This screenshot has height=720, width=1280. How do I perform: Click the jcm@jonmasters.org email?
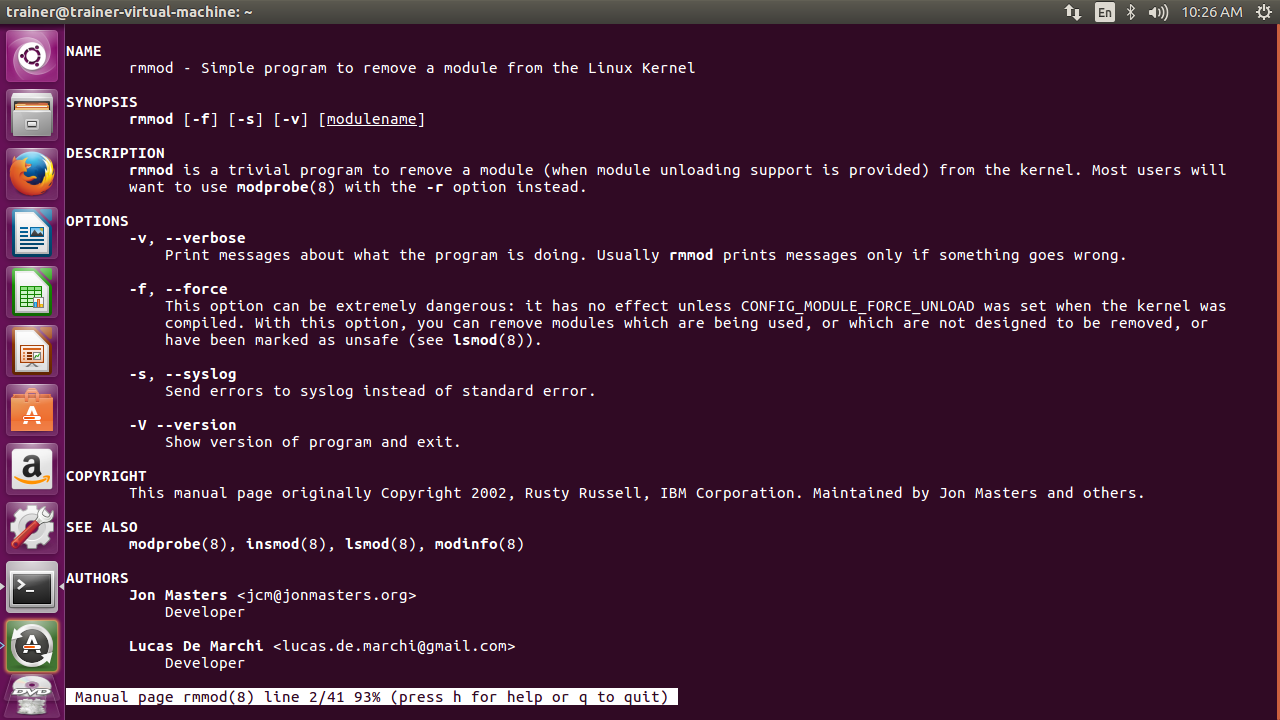coord(327,595)
